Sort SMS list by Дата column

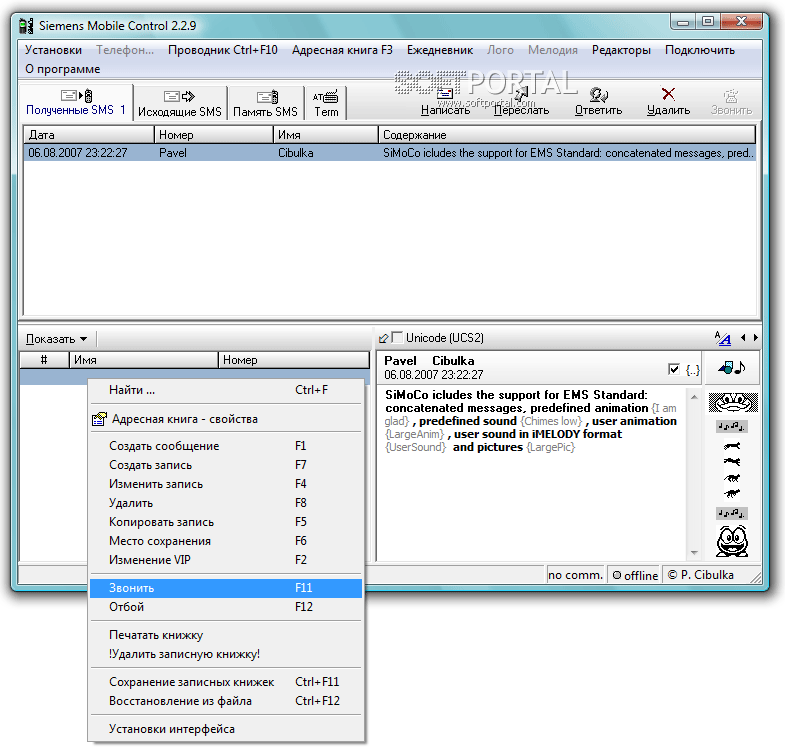click(89, 135)
